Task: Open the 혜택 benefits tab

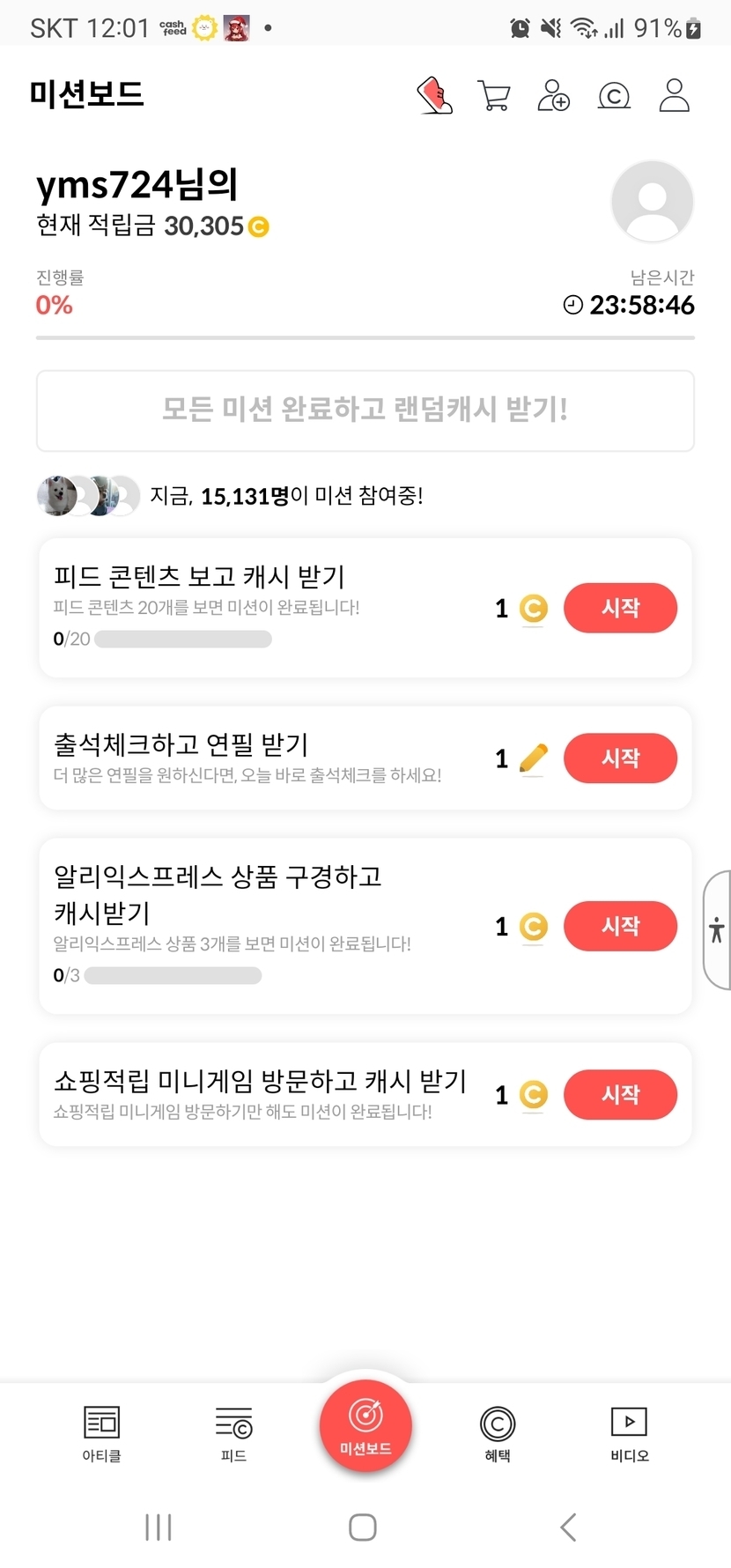Action: pos(498,1433)
